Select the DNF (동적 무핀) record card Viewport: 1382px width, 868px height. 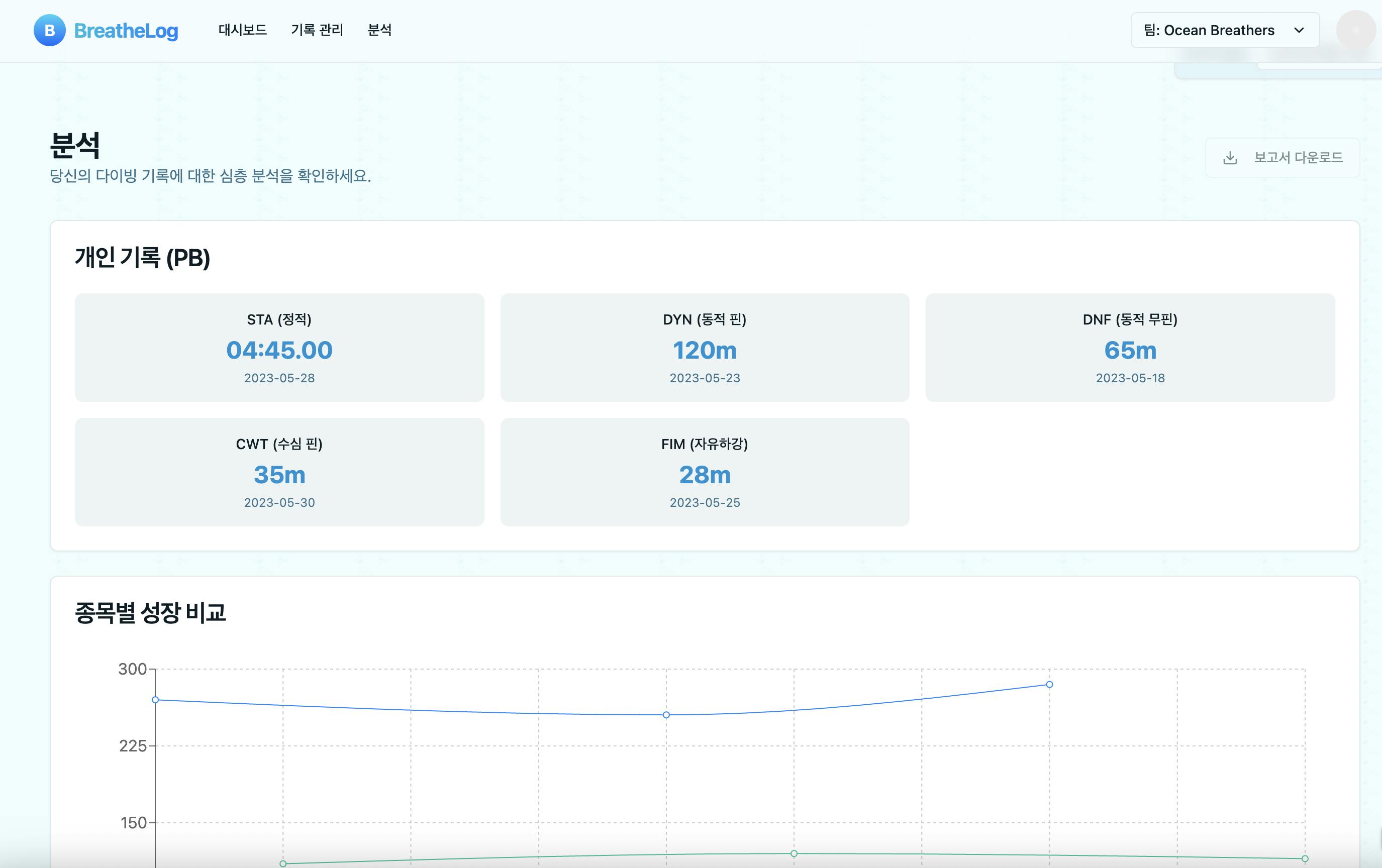1130,348
